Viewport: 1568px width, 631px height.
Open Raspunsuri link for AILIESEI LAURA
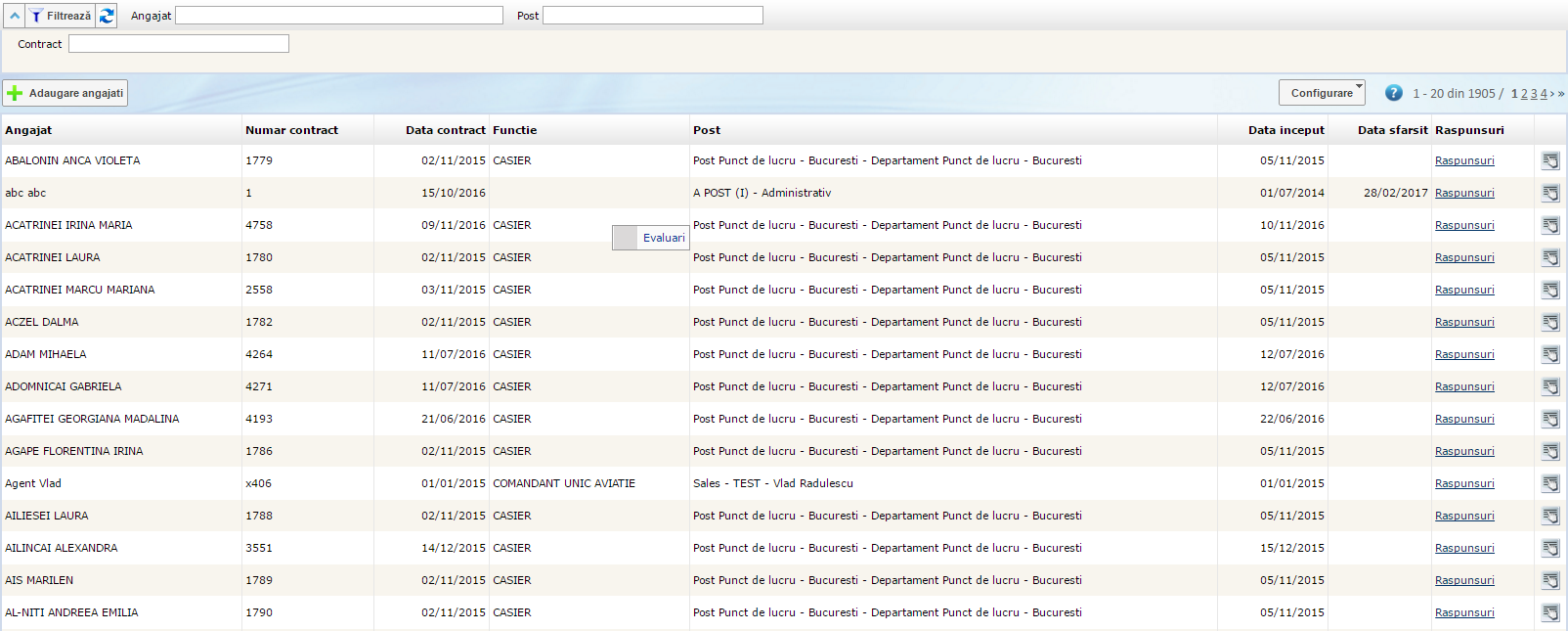(x=1463, y=517)
